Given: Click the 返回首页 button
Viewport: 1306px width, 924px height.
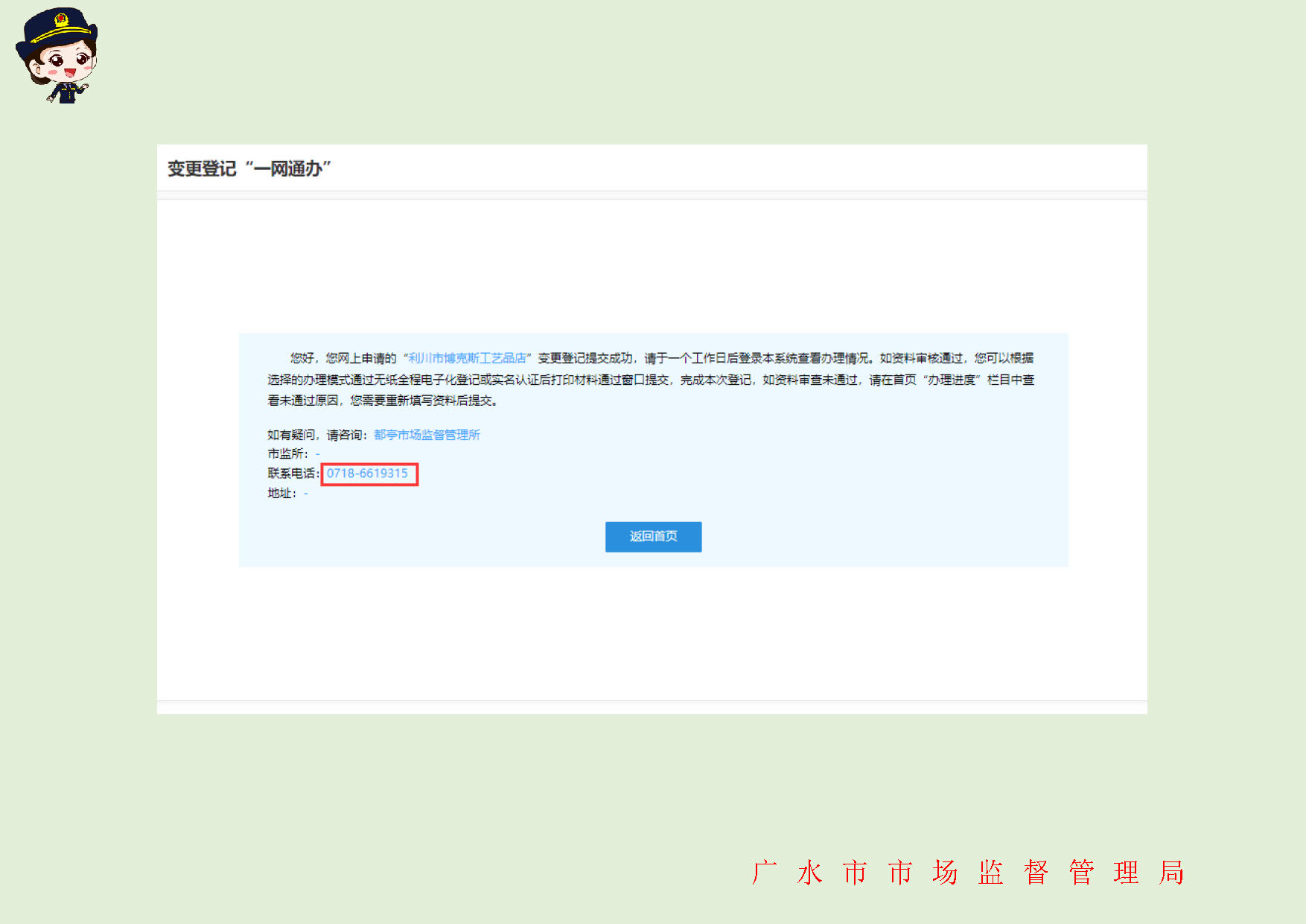Looking at the screenshot, I should tap(653, 536).
